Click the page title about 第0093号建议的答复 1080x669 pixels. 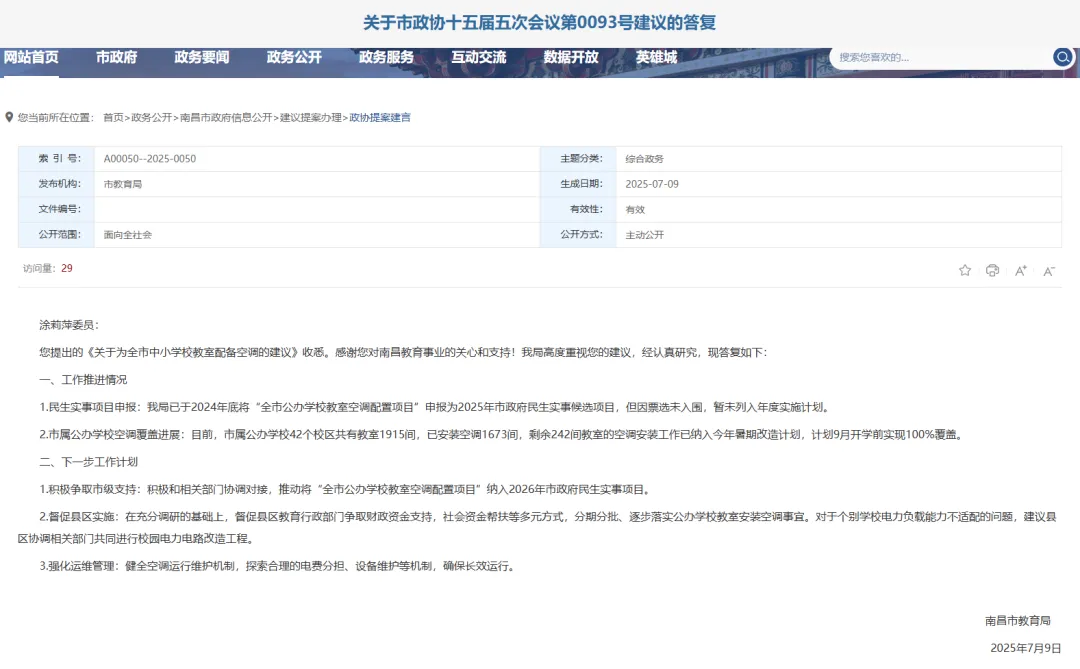[539, 23]
